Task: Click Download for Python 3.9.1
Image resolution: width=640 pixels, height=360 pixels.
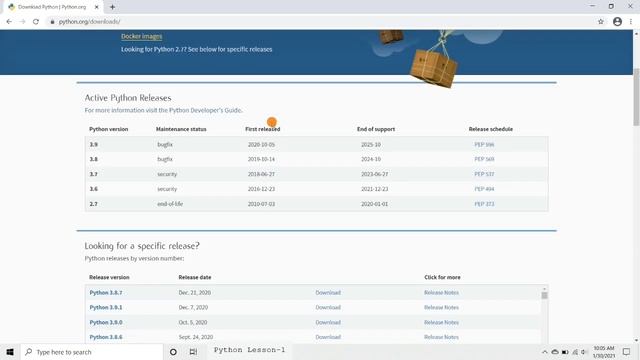Action: (328, 307)
